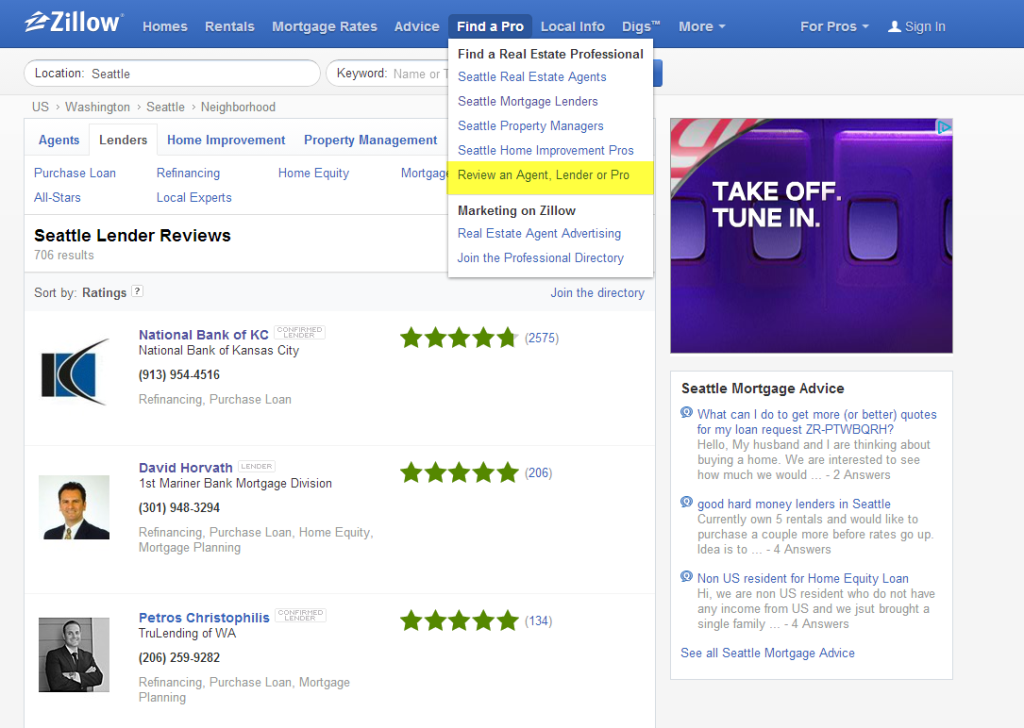Click question icon beside hard money lenders
This screenshot has width=1024, height=728.
point(686,502)
